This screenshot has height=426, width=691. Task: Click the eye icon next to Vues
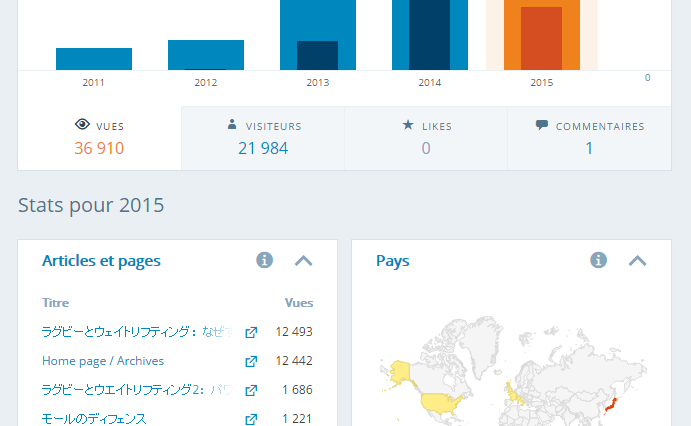pyautogui.click(x=82, y=125)
